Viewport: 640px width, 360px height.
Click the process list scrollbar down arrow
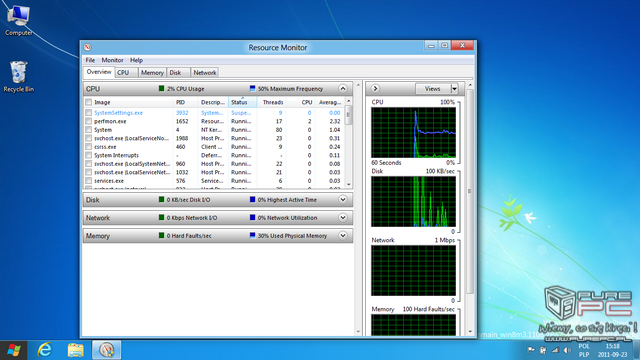point(349,184)
